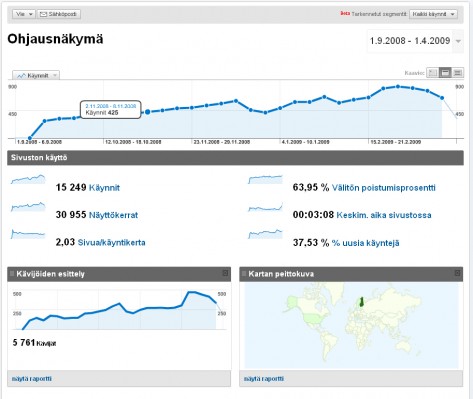Open the Kaikki käynnit segment dropdown
This screenshot has height=399, width=473.
[x=433, y=14]
